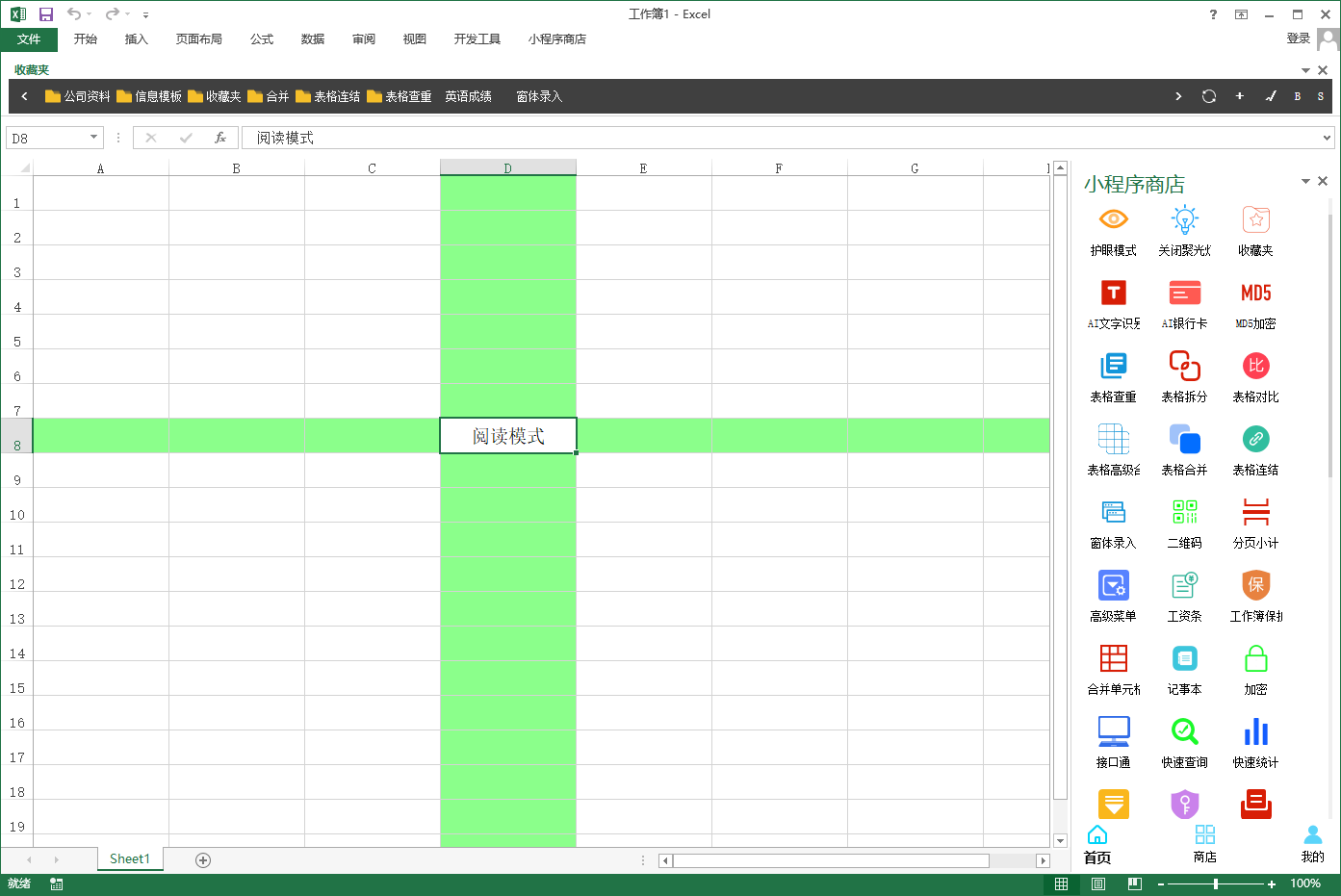The image size is (1341, 896).
Task: Toggle the S button in favorites bar
Action: point(1320,96)
